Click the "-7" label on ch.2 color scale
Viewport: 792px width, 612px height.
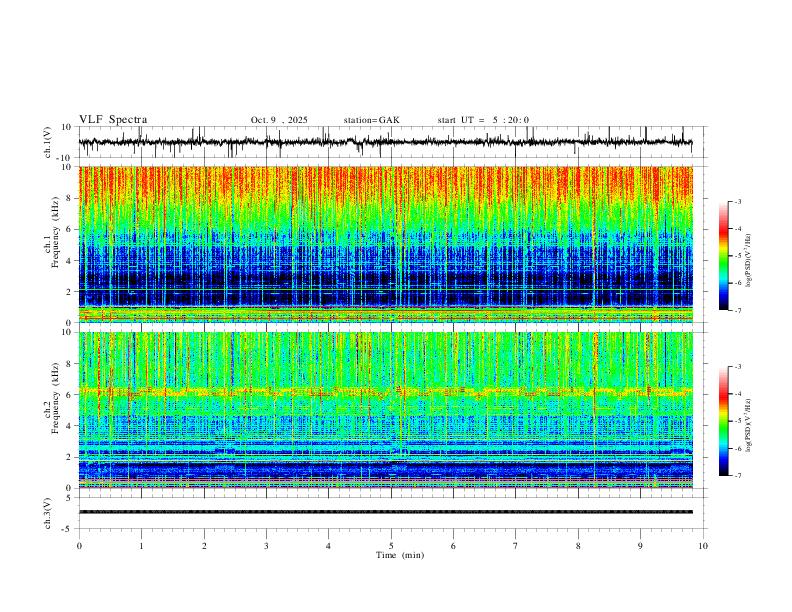(738, 476)
